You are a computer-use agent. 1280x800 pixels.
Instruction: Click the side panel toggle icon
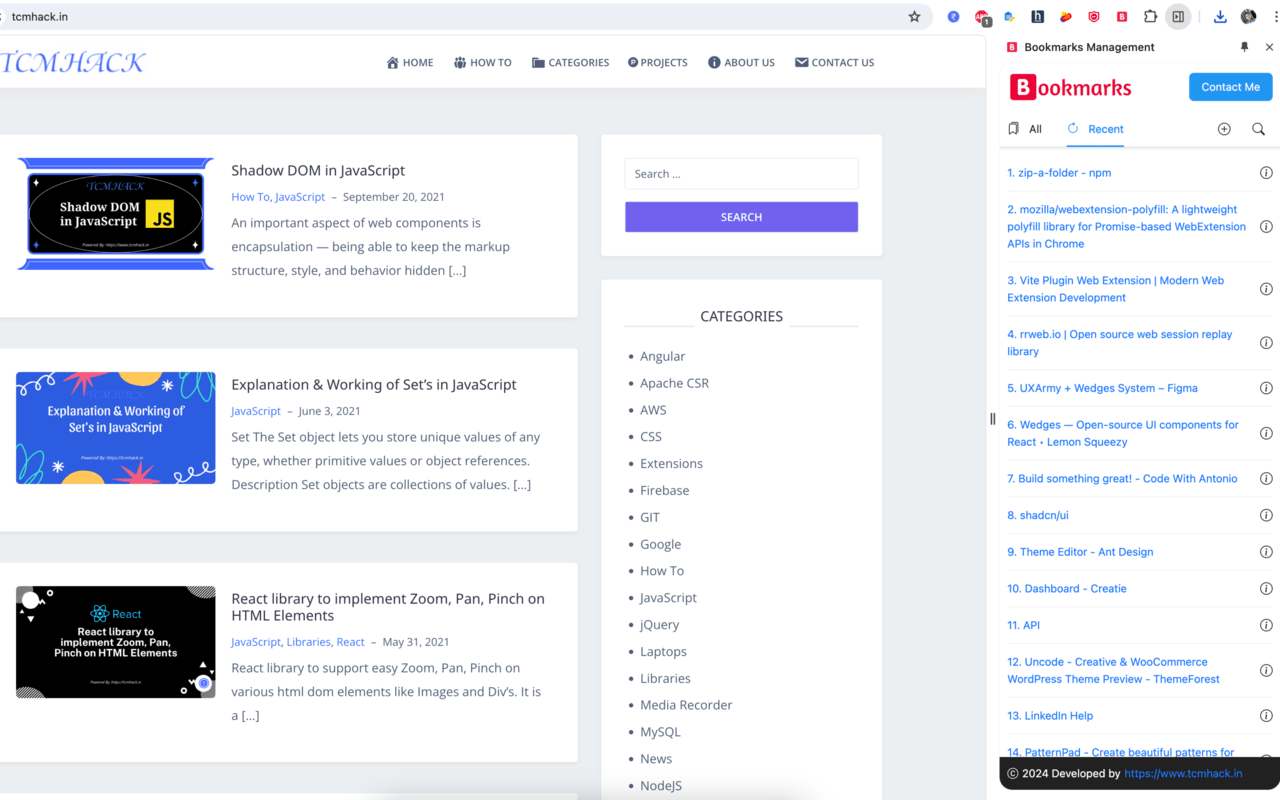coord(1177,16)
